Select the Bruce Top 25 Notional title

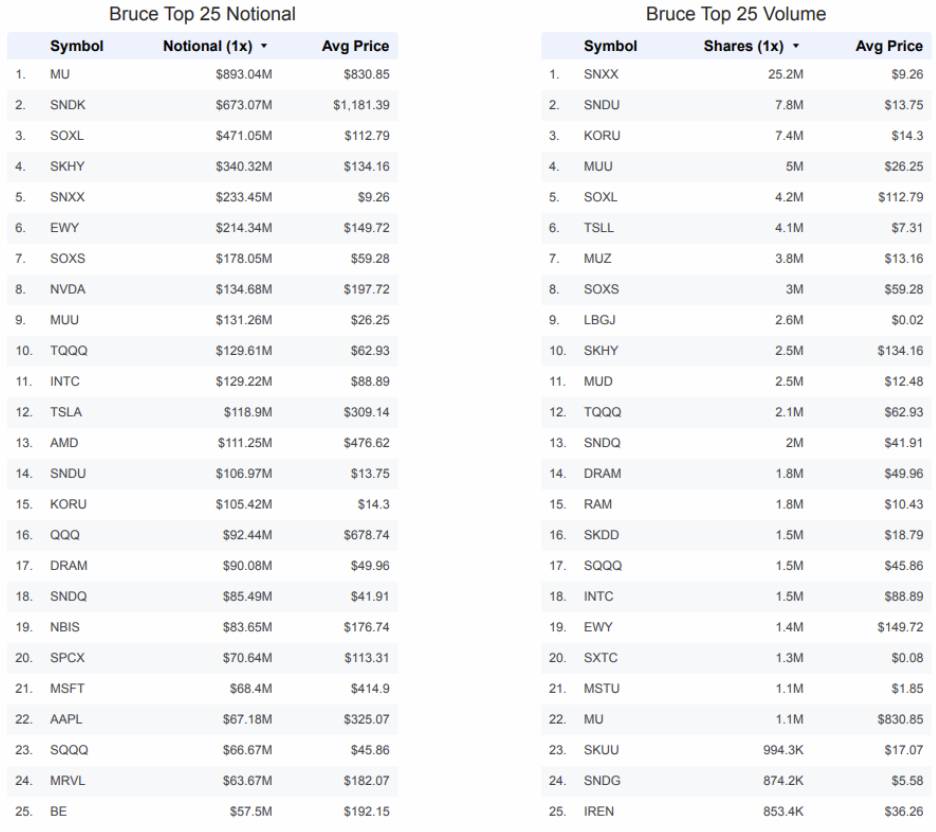pyautogui.click(x=202, y=14)
